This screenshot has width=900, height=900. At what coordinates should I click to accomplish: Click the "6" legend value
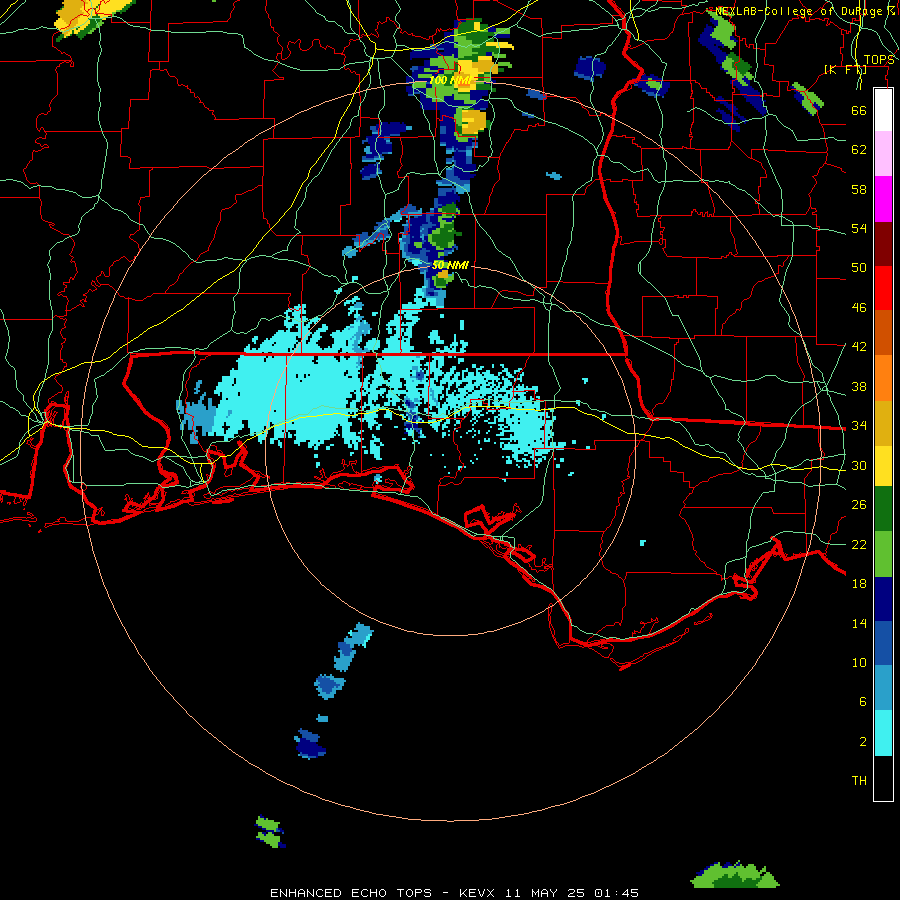click(x=863, y=701)
